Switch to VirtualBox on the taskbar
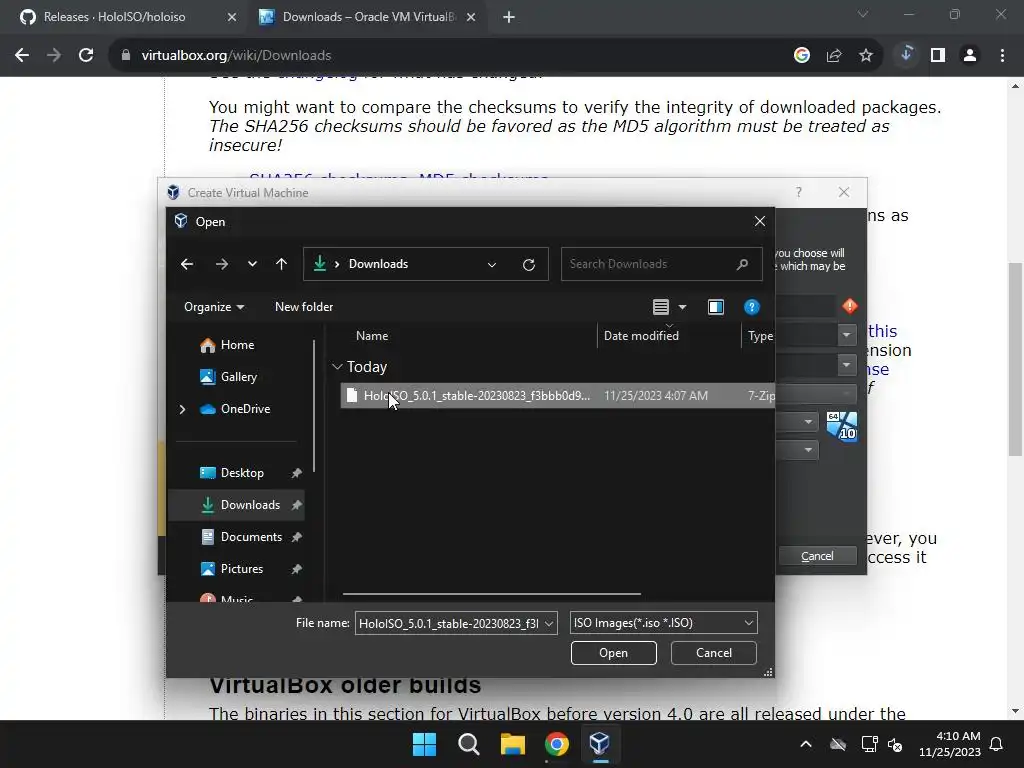The width and height of the screenshot is (1024, 768). (x=600, y=744)
